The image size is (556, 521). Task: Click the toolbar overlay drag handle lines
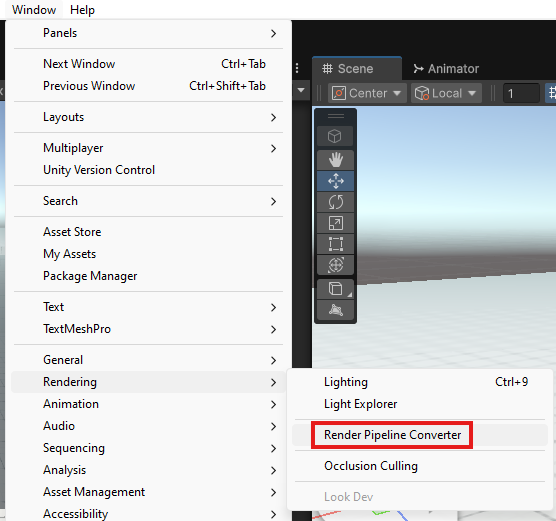335,116
